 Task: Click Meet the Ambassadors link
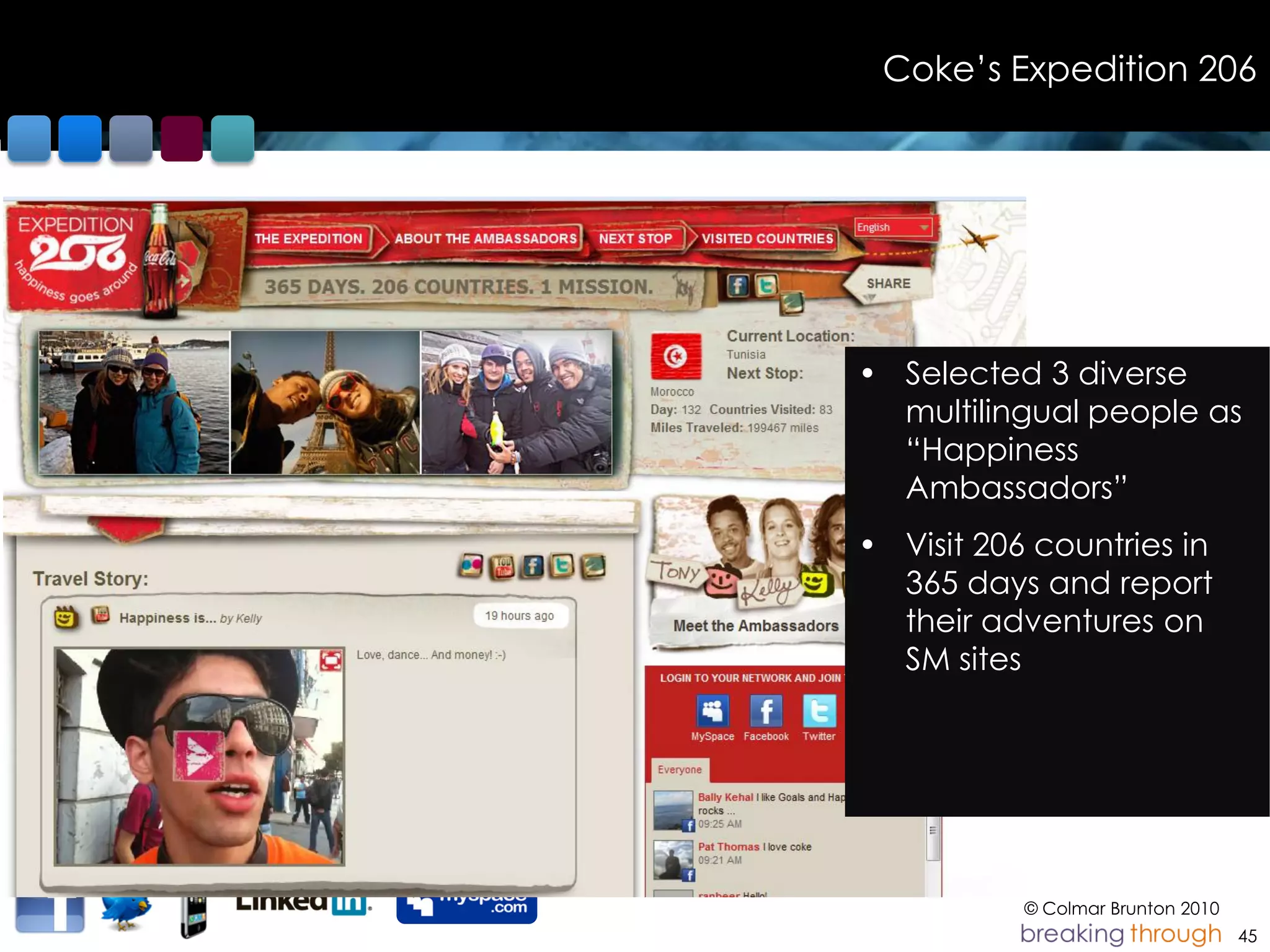point(756,626)
